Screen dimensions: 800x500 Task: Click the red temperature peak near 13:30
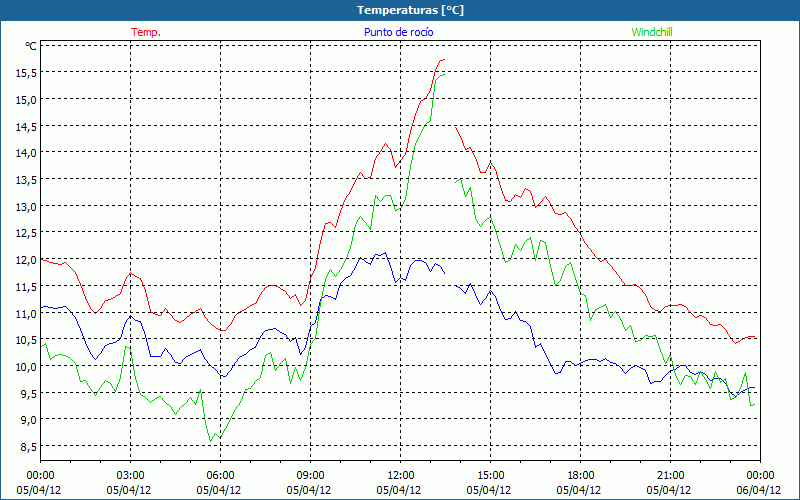click(x=443, y=60)
